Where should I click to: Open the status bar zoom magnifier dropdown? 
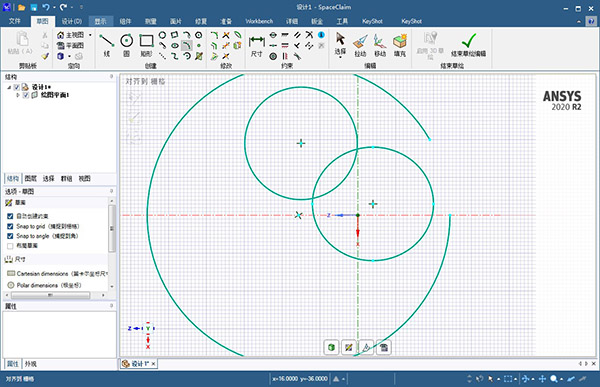pos(561,379)
